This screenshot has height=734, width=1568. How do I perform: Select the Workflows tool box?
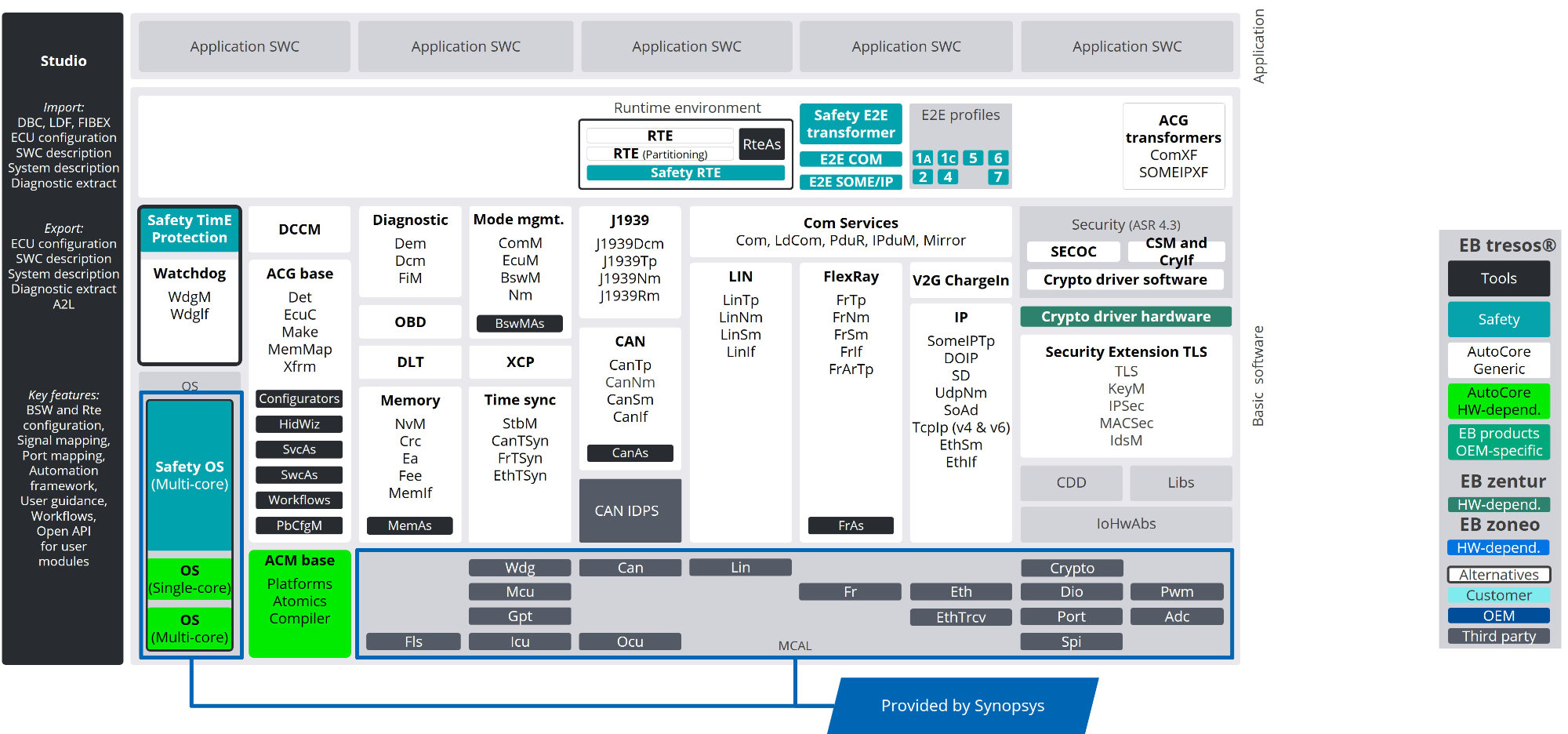point(299,500)
